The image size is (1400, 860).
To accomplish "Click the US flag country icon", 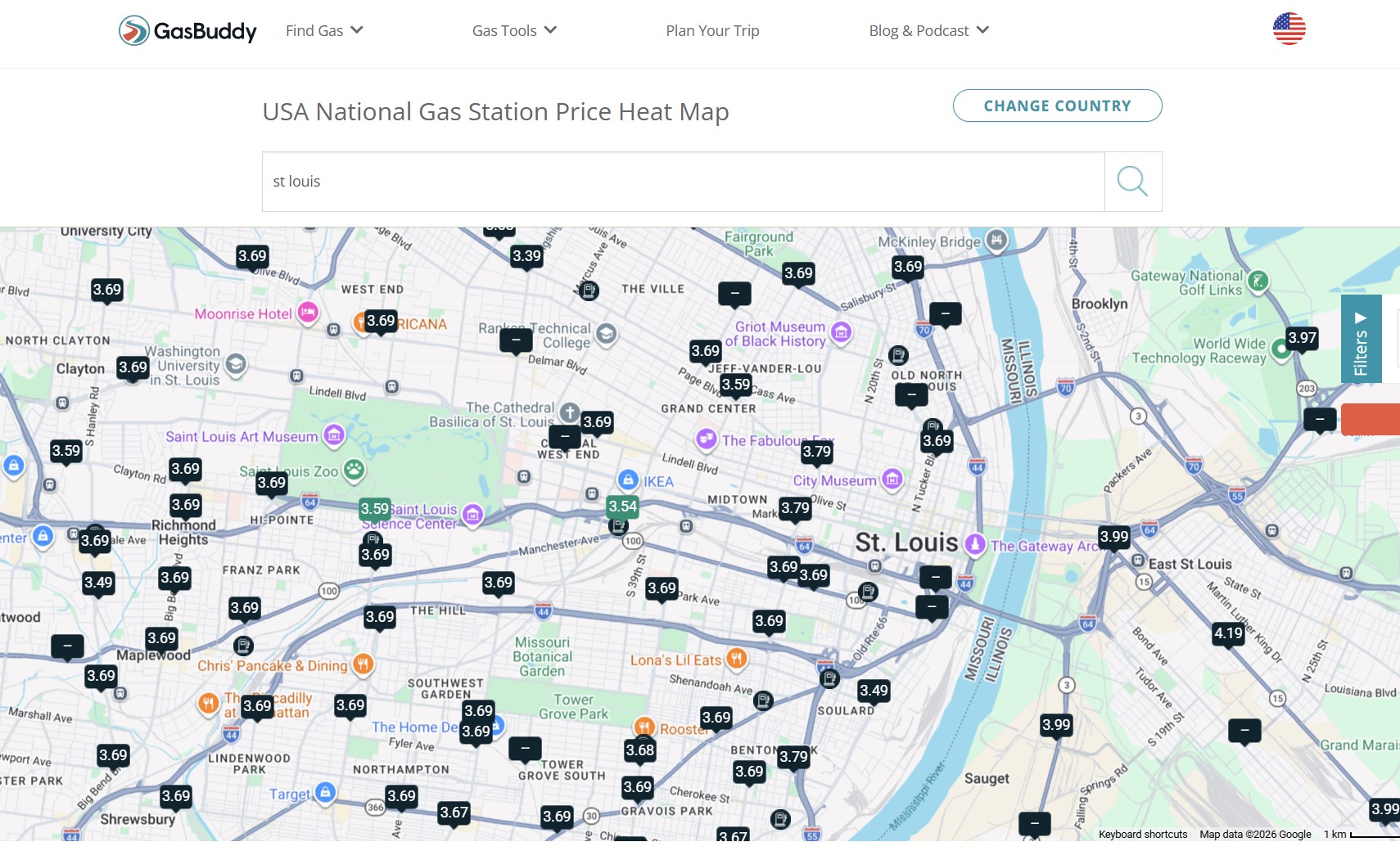I will pyautogui.click(x=1289, y=29).
